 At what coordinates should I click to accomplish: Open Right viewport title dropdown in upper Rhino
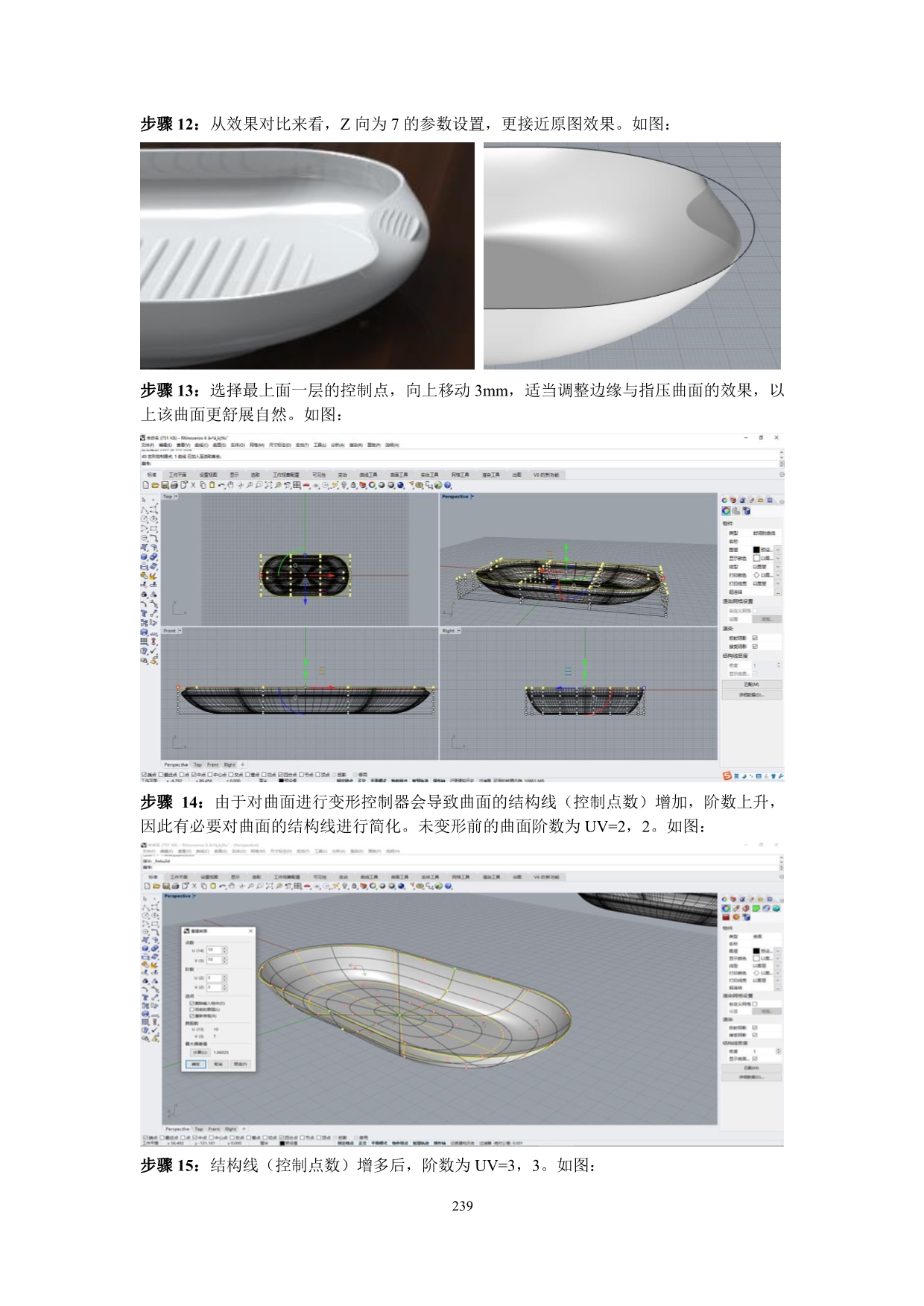459,631
